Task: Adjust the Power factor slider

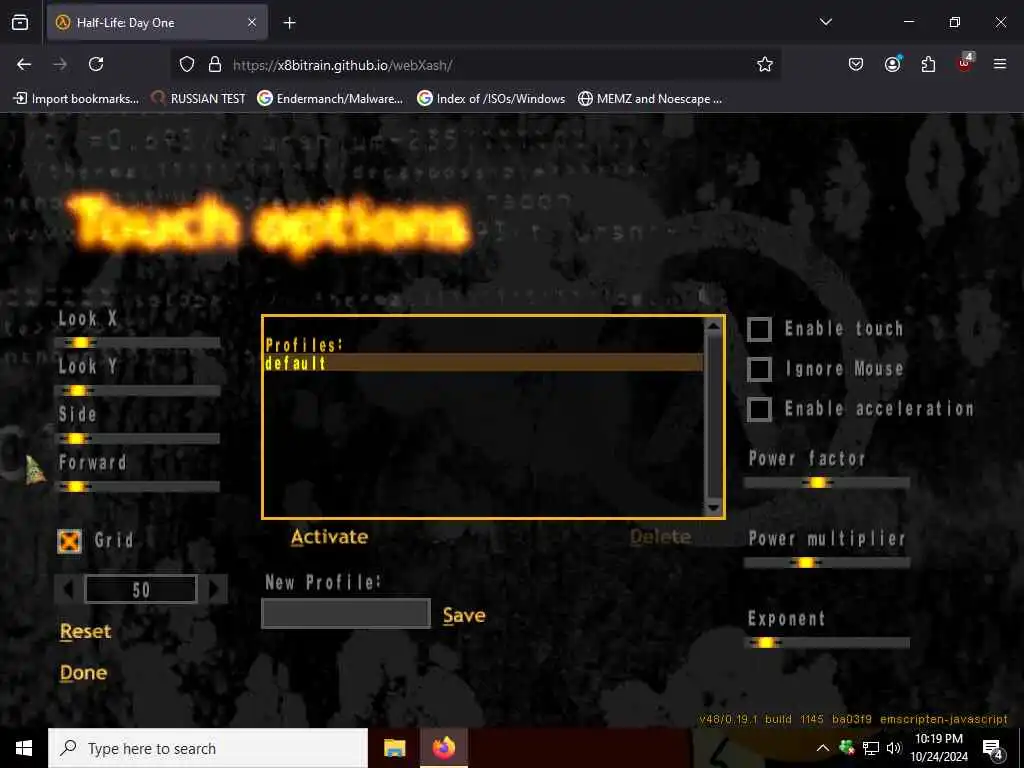Action: [827, 483]
